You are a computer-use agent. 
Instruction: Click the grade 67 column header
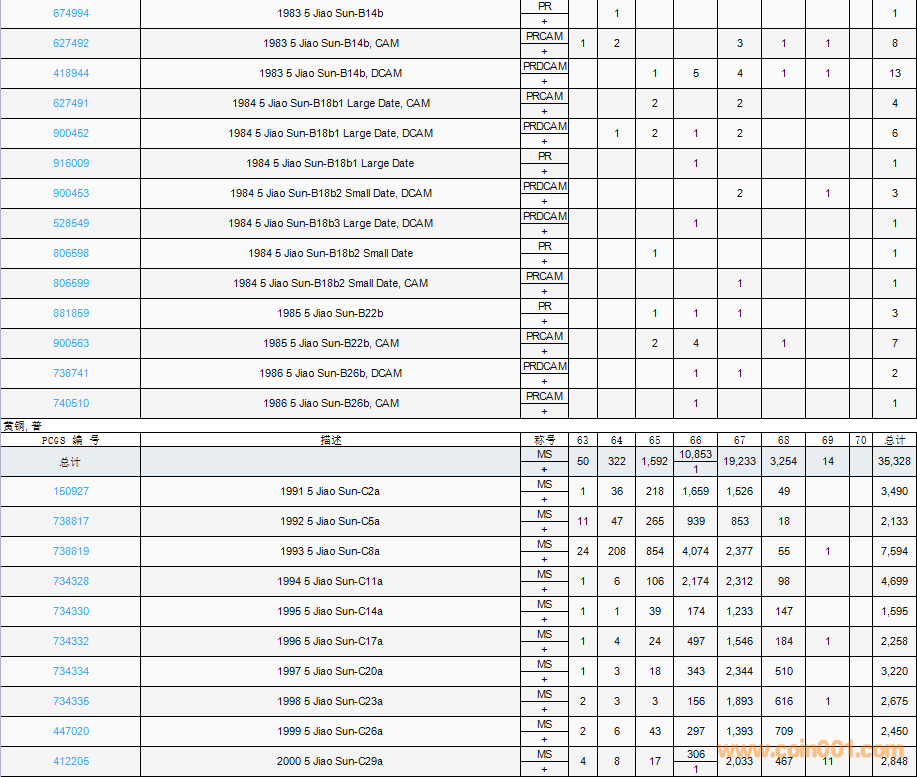pos(739,440)
